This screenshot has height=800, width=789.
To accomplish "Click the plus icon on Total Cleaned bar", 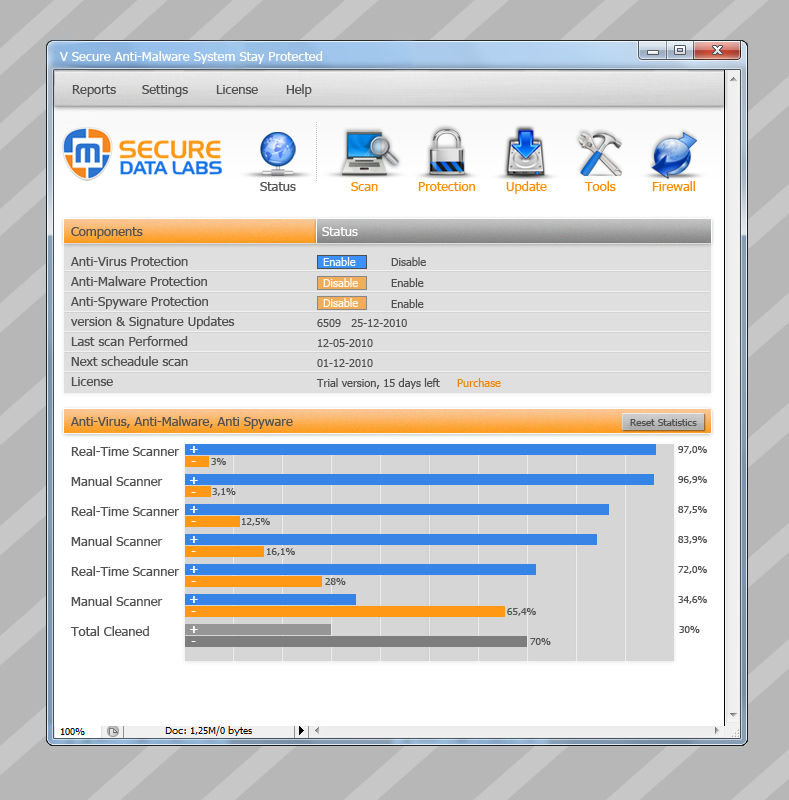I will tap(194, 630).
